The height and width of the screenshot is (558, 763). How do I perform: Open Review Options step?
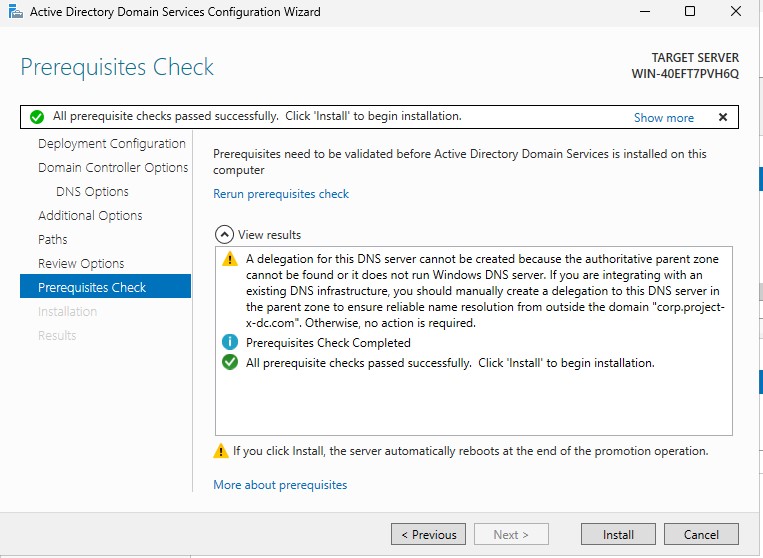click(81, 264)
